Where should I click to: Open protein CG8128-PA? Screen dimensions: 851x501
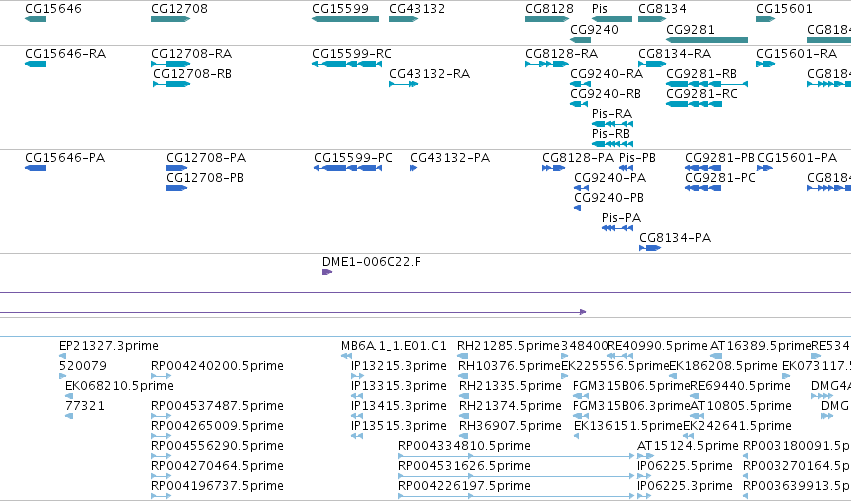tap(578, 158)
